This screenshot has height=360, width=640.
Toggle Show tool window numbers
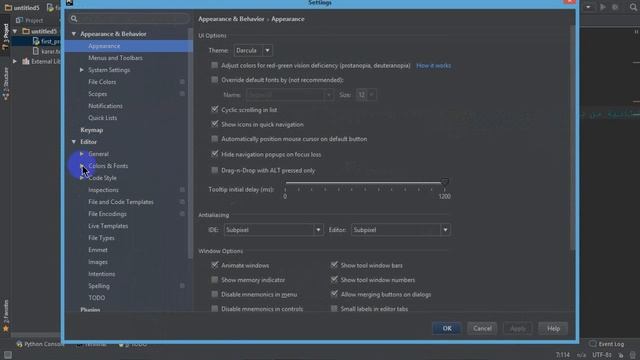tap(334, 280)
